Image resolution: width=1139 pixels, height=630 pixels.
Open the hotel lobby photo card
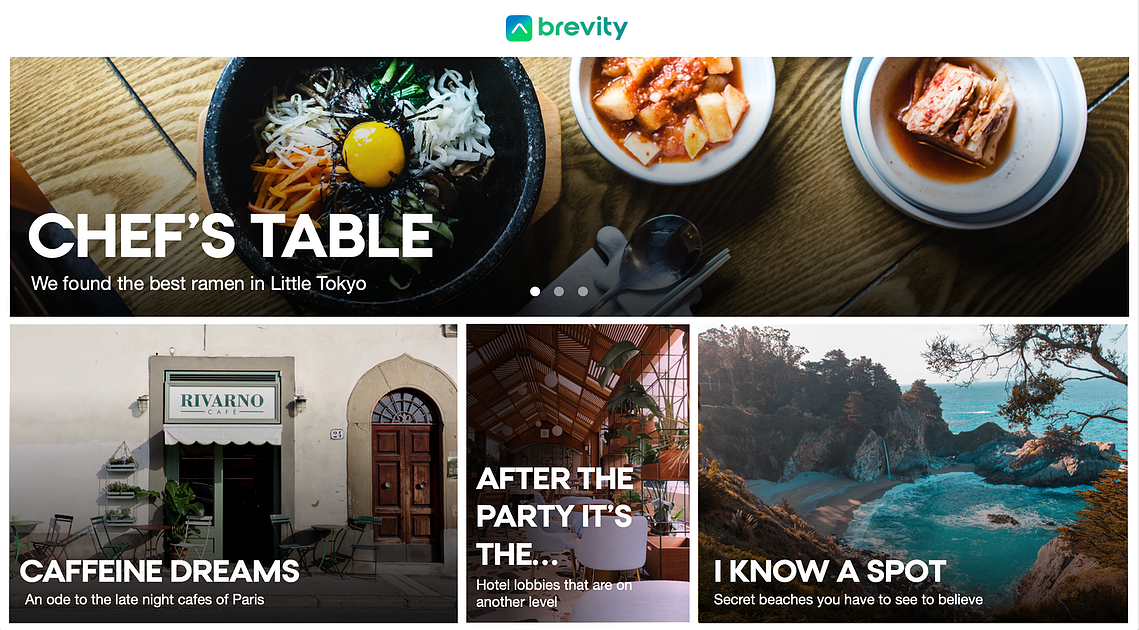[578, 473]
